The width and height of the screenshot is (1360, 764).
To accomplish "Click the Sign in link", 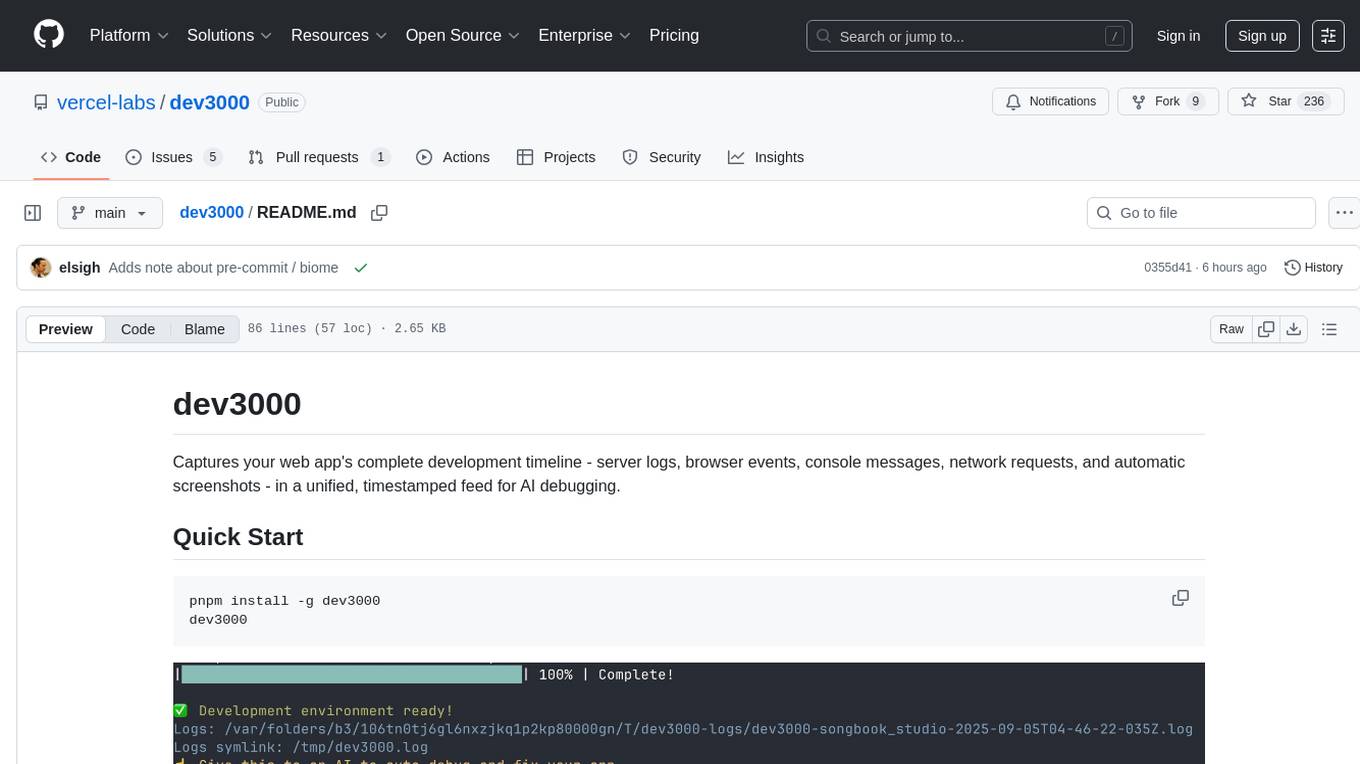I will point(1178,35).
